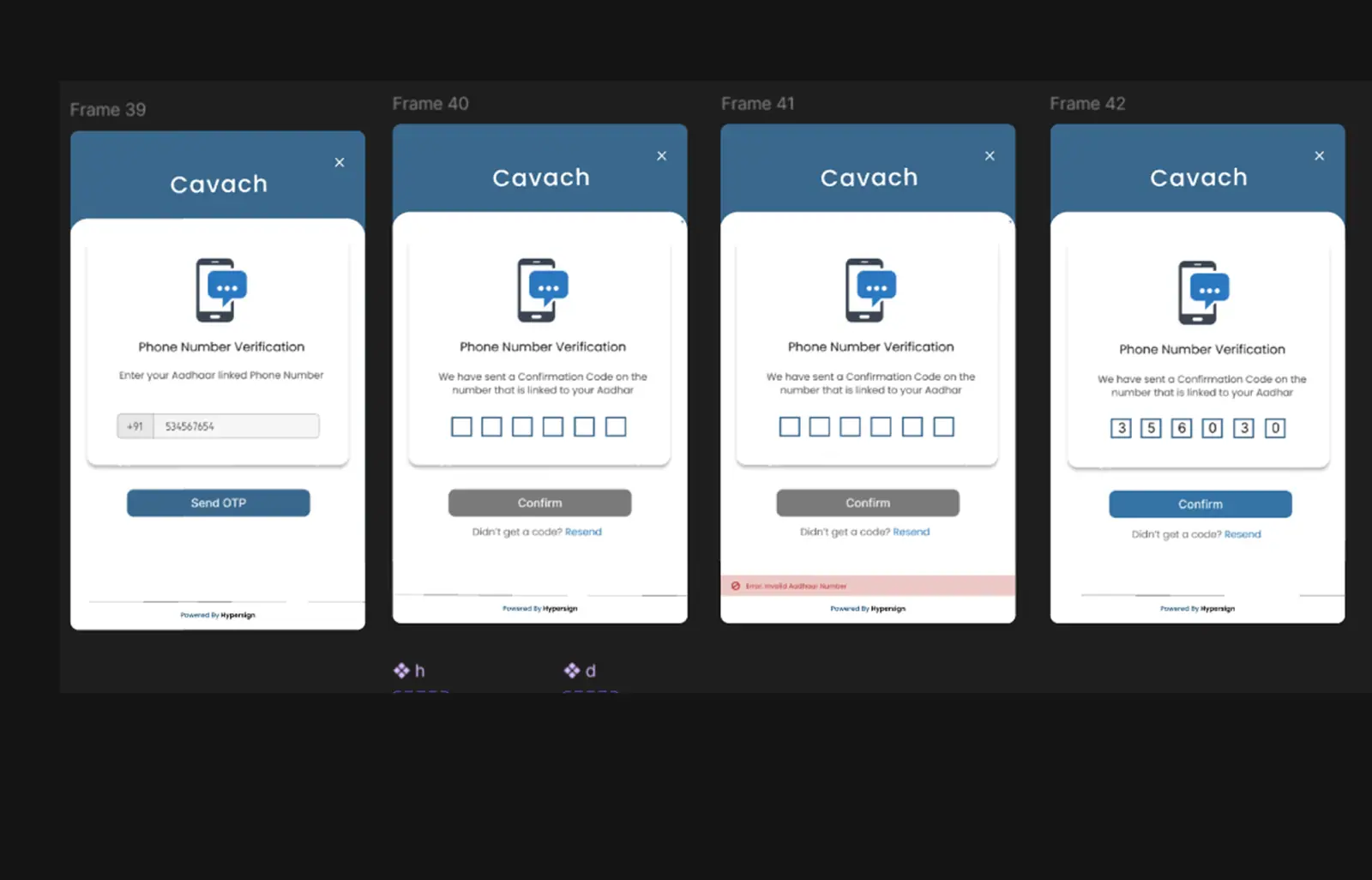Click the last empty OTP box in Frame 41

(943, 426)
